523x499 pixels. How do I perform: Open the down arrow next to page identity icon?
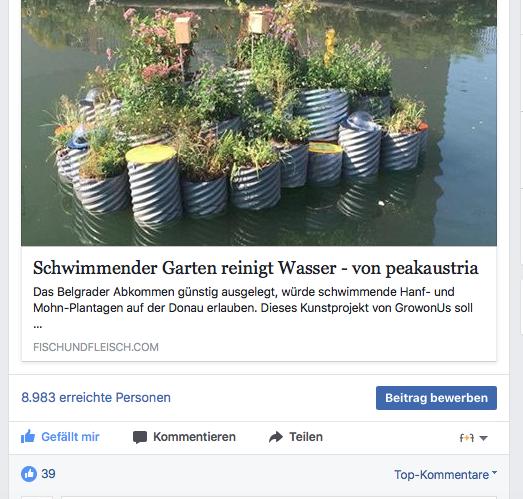pos(483,438)
